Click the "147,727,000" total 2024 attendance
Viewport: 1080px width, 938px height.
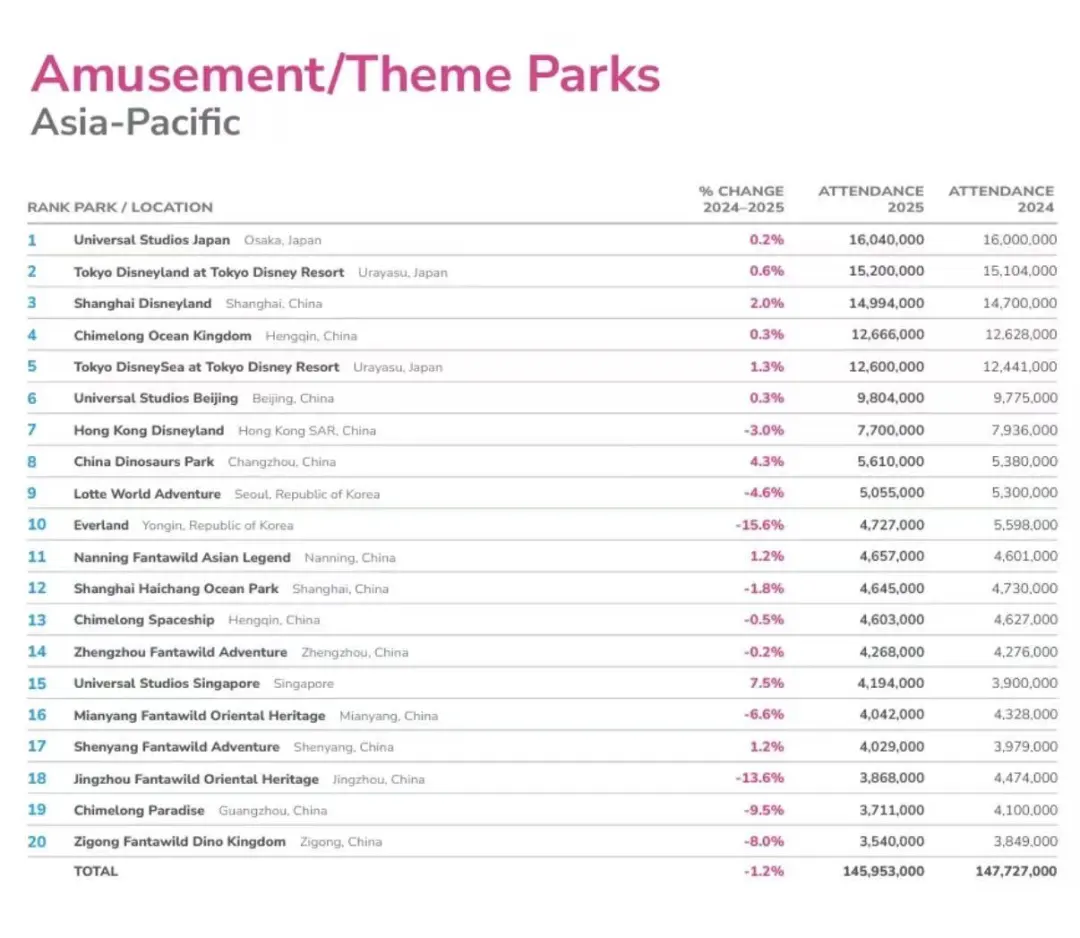pos(1016,871)
